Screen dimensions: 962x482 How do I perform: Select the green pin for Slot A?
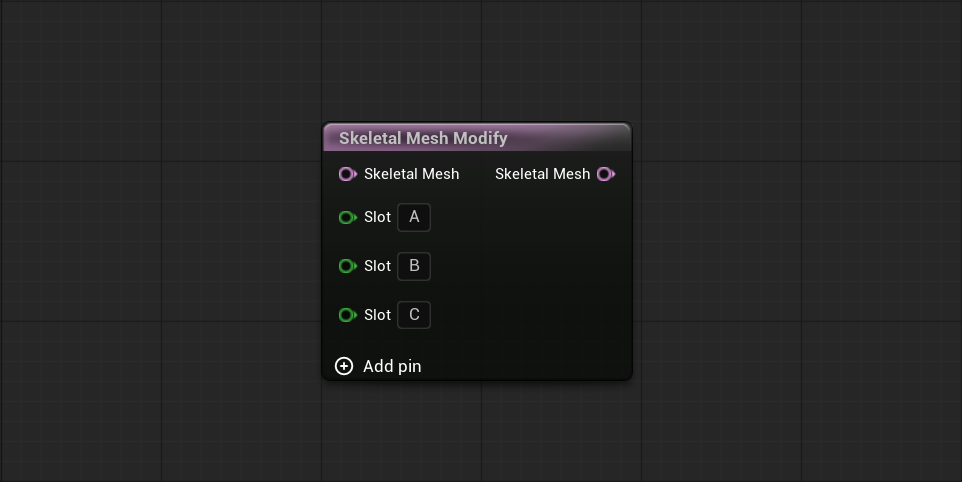[x=347, y=217]
